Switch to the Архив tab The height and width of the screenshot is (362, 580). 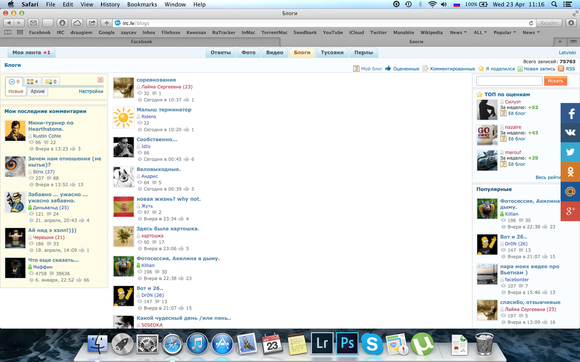coord(38,91)
